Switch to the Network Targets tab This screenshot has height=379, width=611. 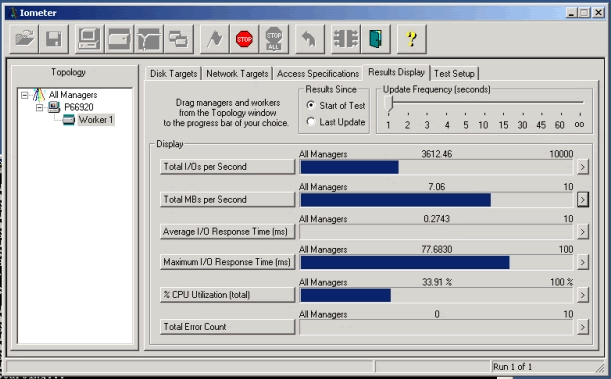(x=237, y=74)
